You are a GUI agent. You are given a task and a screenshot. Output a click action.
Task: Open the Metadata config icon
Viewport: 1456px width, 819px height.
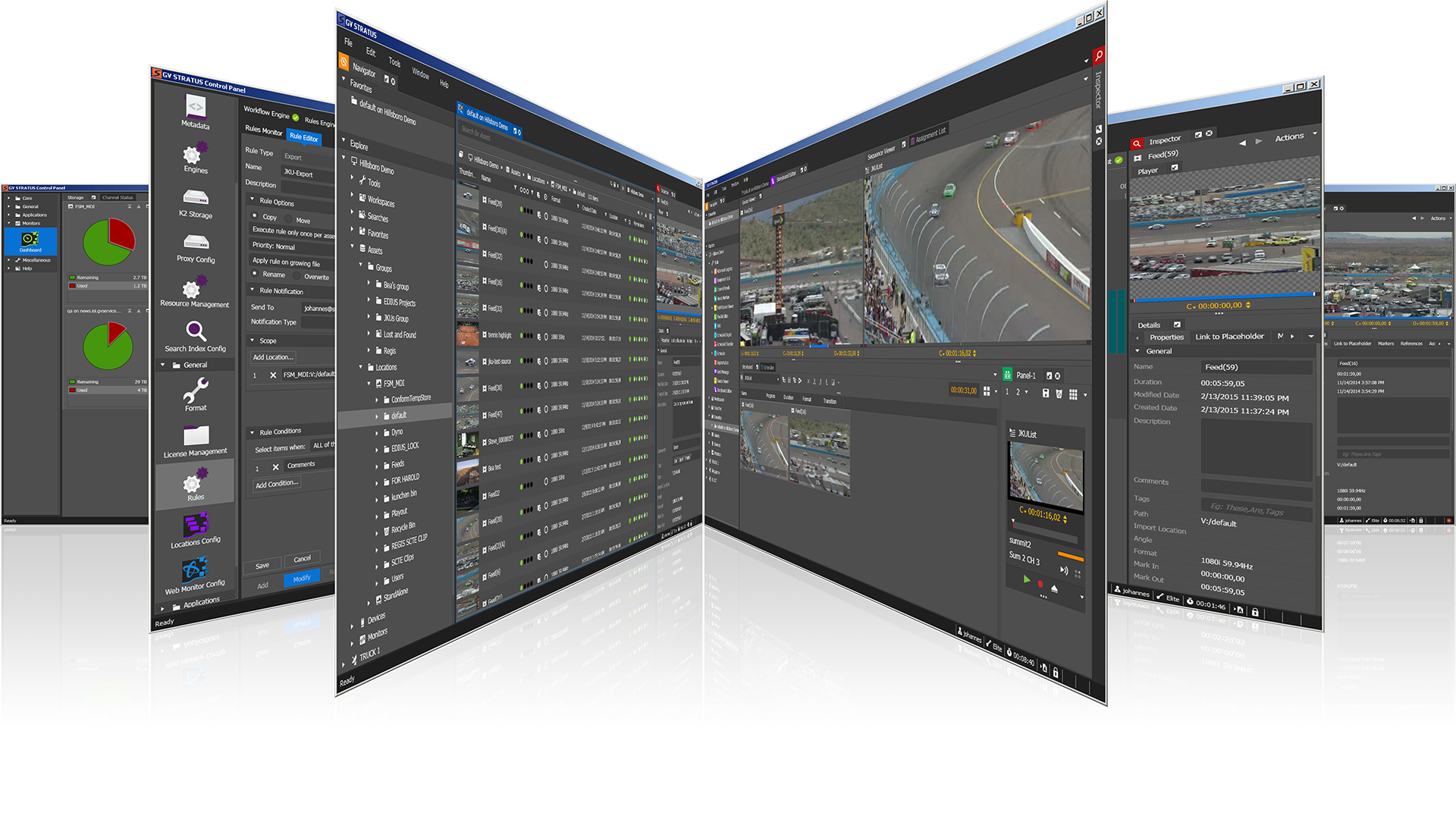[195, 108]
